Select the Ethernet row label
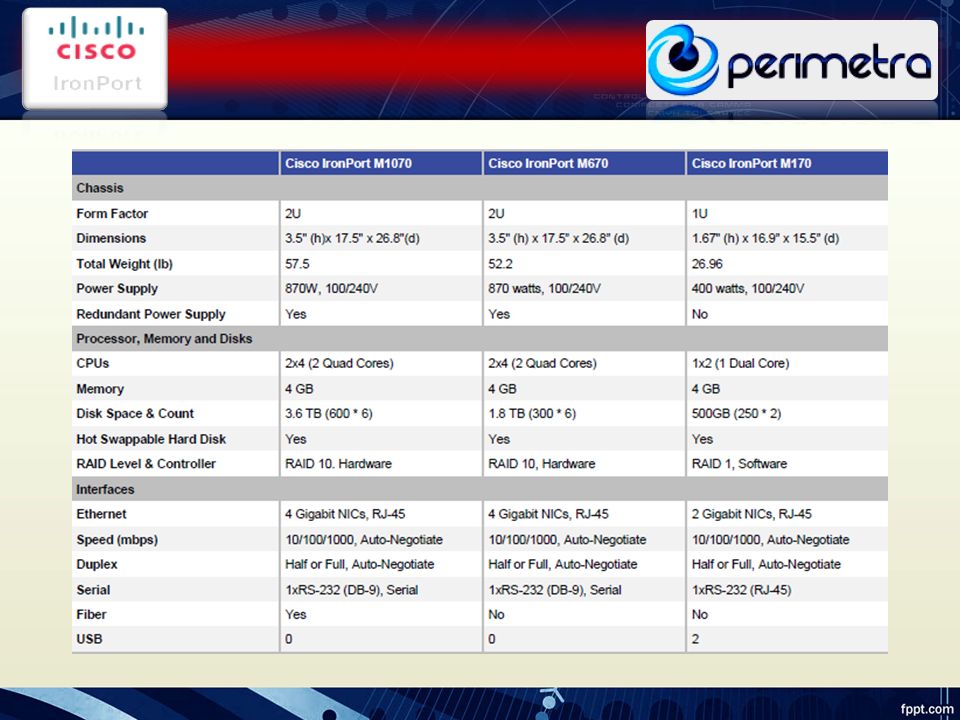The height and width of the screenshot is (720, 960). 101,514
